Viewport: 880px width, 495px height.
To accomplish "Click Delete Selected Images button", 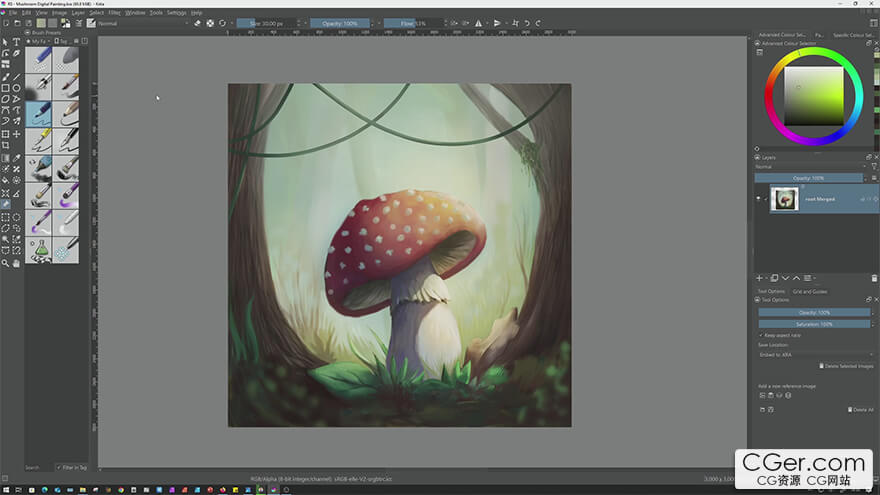I will [x=846, y=366].
